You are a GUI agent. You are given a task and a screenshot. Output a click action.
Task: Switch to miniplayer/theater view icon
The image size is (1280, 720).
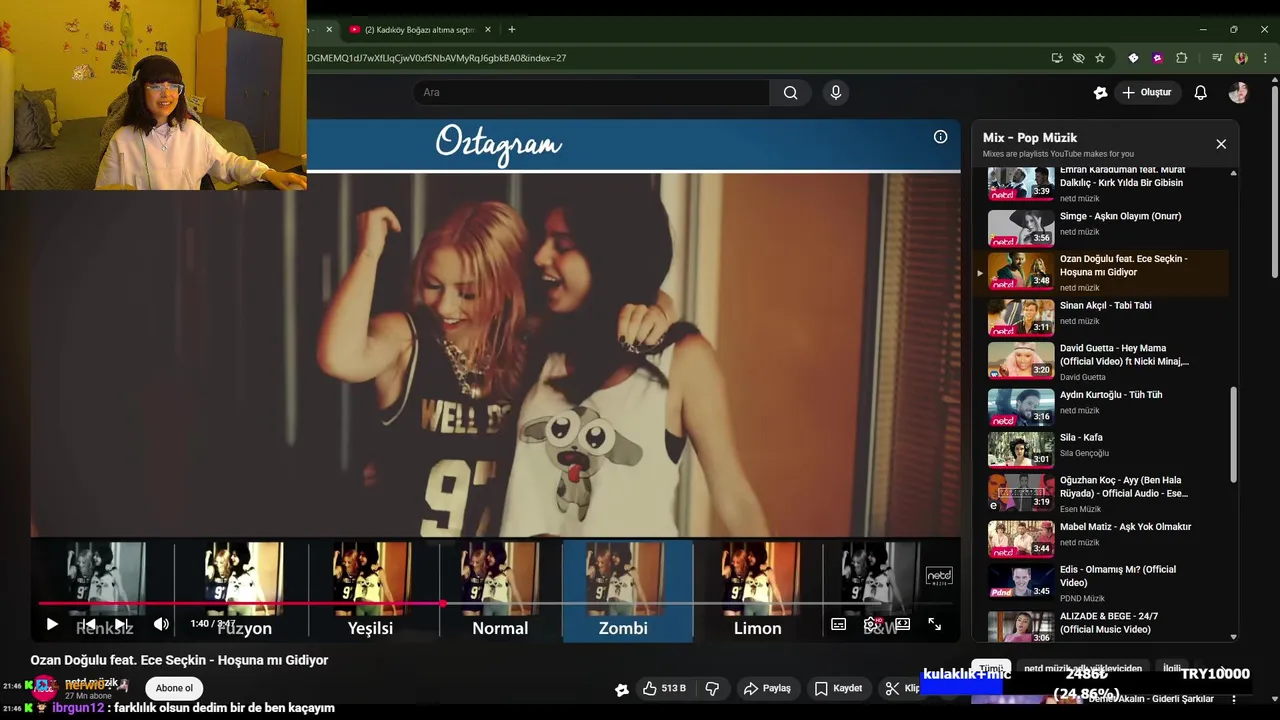tap(903, 624)
